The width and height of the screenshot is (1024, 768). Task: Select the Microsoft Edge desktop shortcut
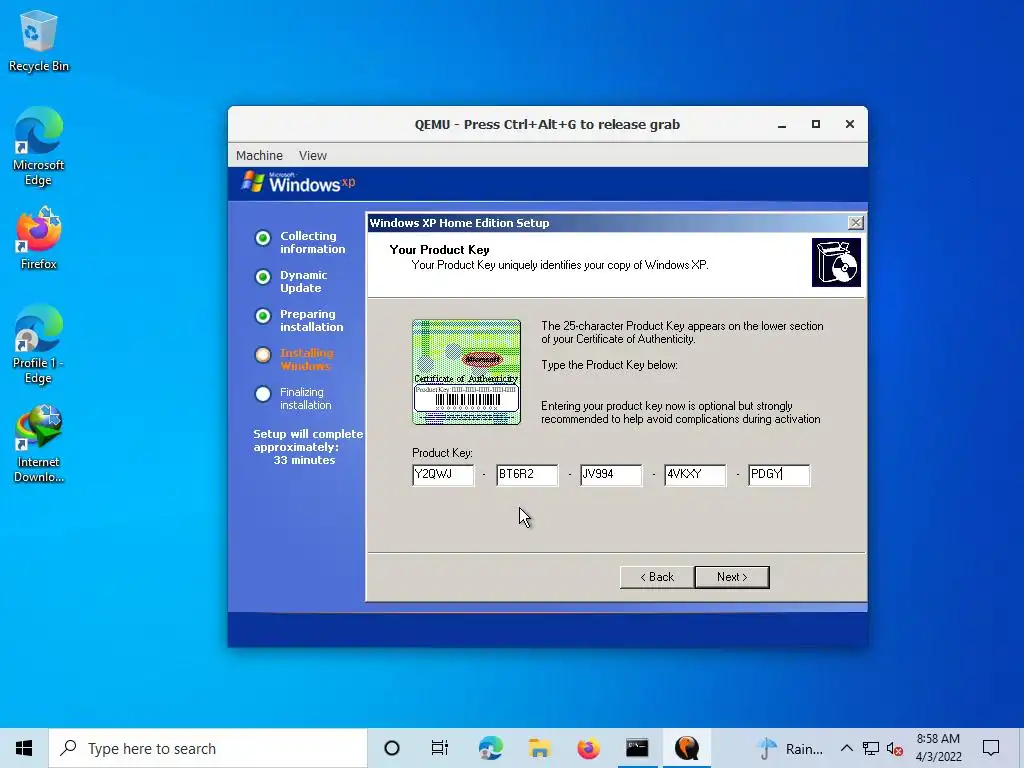39,148
